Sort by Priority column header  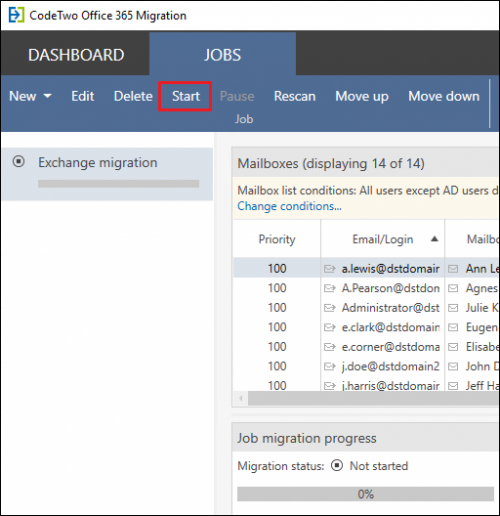coord(277,239)
